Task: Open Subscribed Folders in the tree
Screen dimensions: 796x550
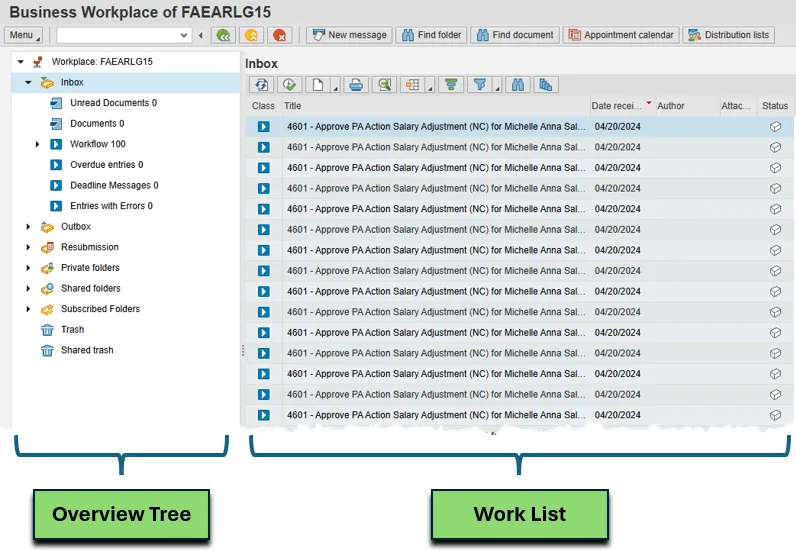Action: (x=101, y=309)
